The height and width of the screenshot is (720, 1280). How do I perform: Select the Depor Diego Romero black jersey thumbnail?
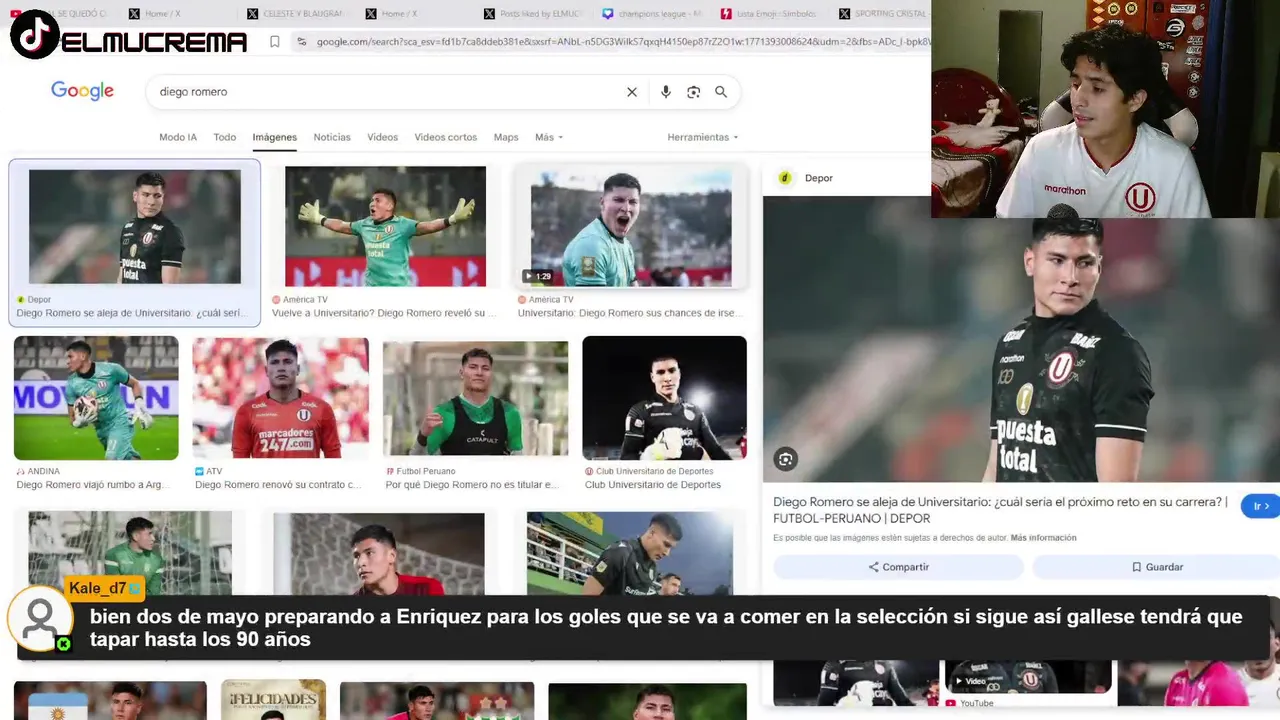(x=135, y=227)
